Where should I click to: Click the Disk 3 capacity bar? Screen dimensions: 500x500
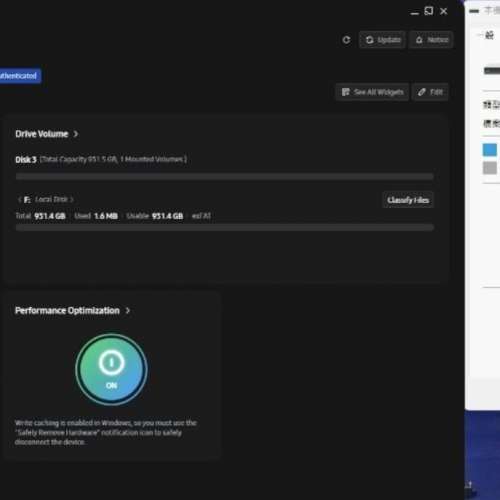225,176
